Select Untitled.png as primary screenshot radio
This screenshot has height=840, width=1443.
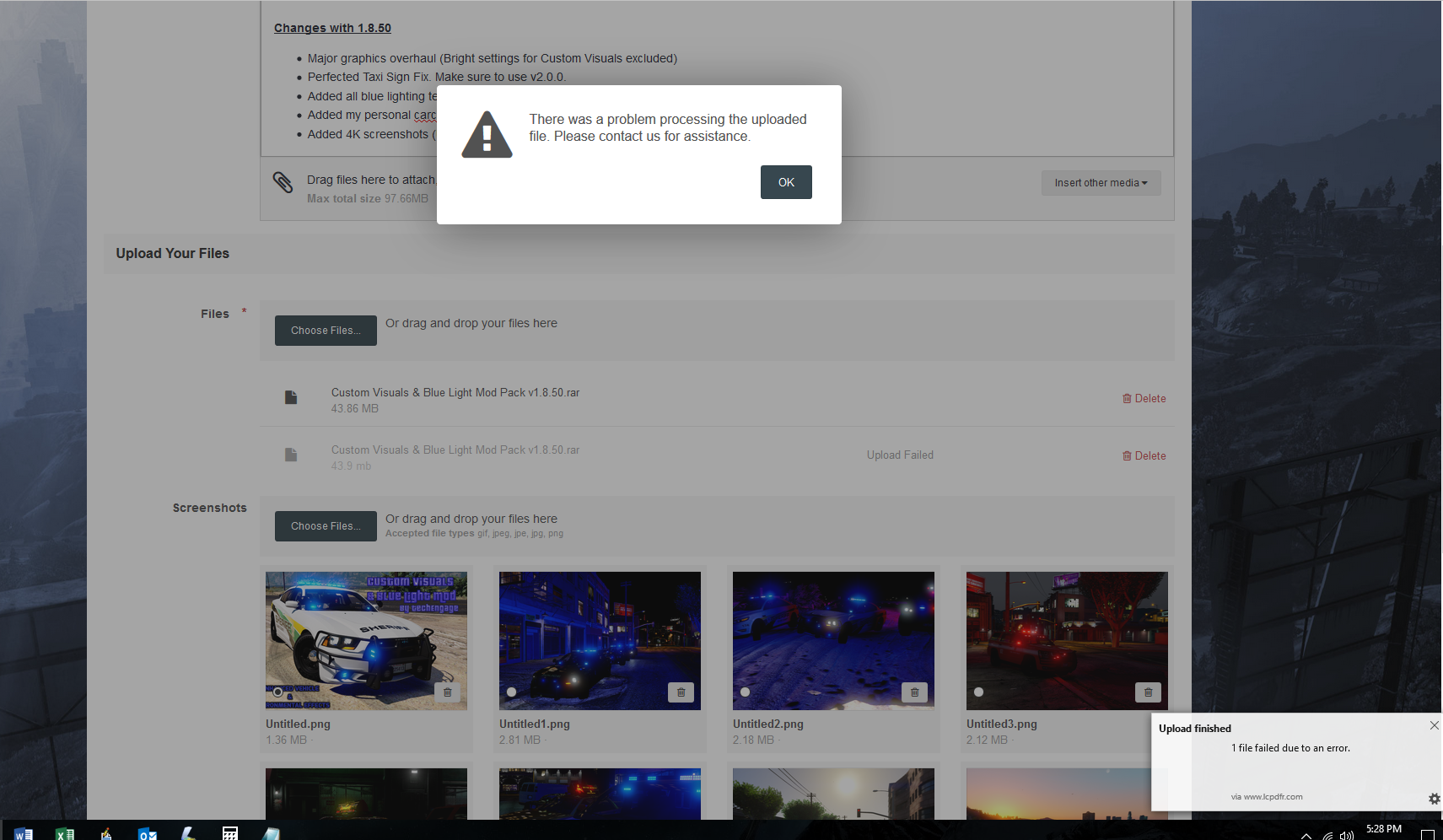277,692
